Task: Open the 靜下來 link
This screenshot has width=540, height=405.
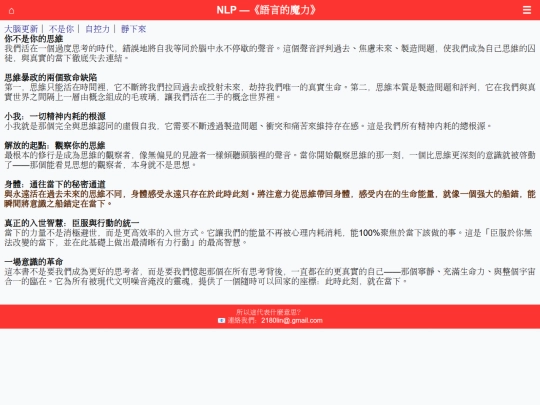Action: [134, 29]
